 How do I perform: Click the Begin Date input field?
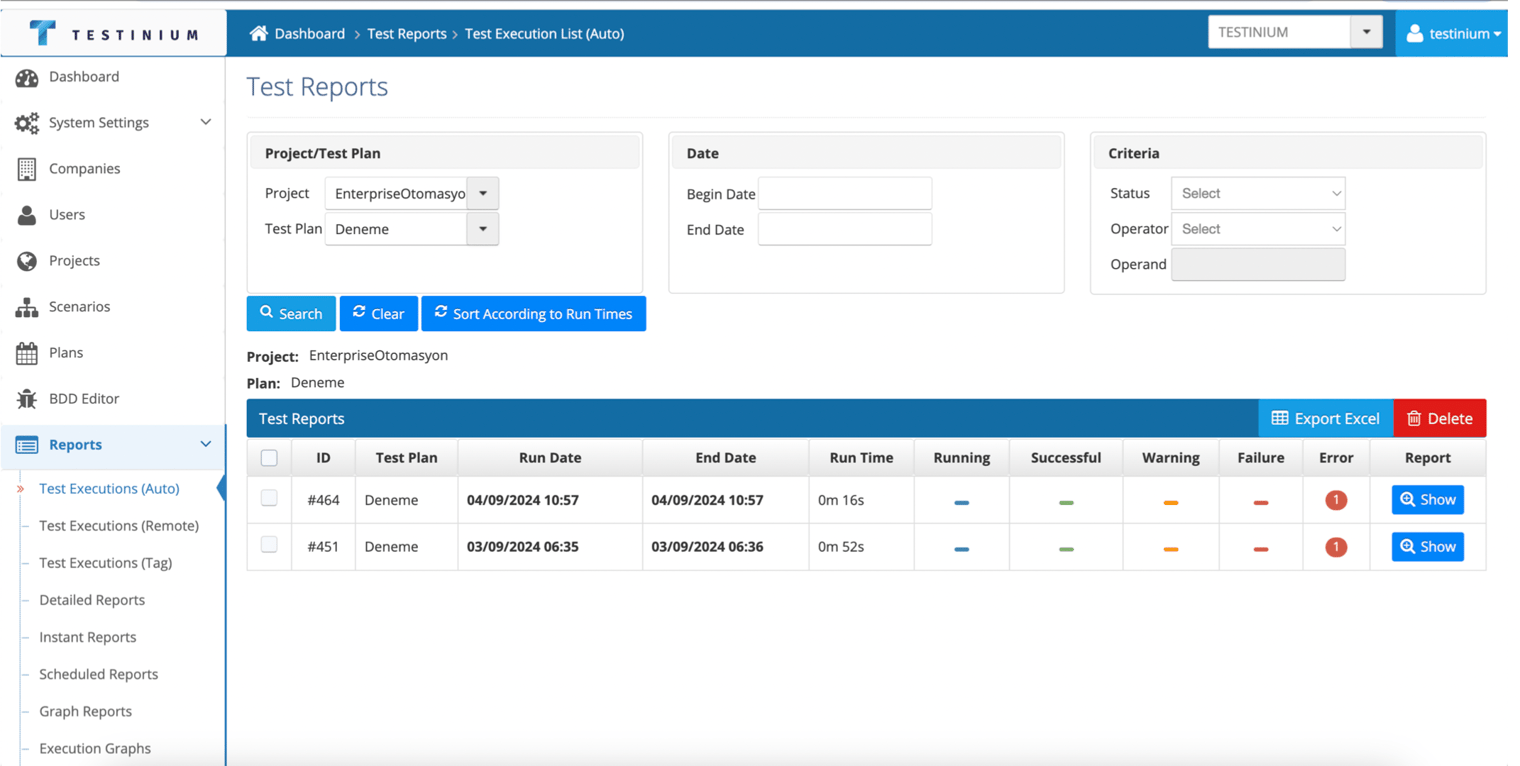click(x=845, y=194)
